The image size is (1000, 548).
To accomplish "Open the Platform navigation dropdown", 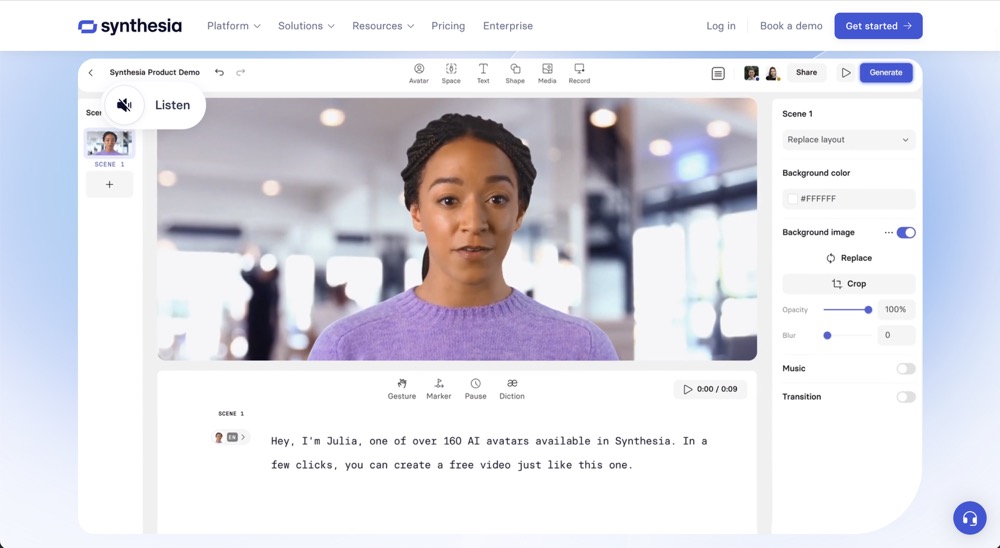I will [233, 26].
